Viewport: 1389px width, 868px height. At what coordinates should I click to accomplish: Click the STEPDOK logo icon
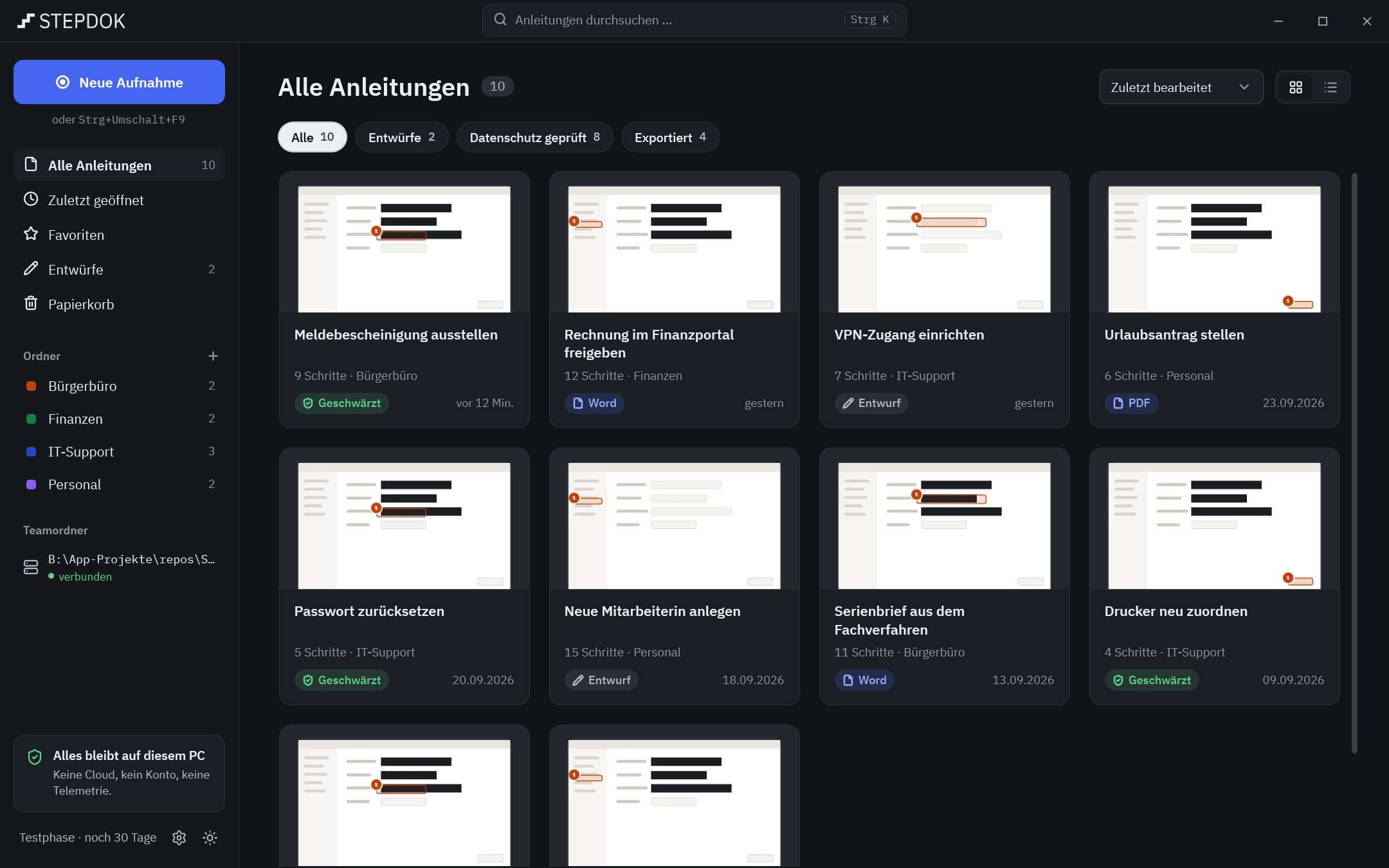(26, 21)
